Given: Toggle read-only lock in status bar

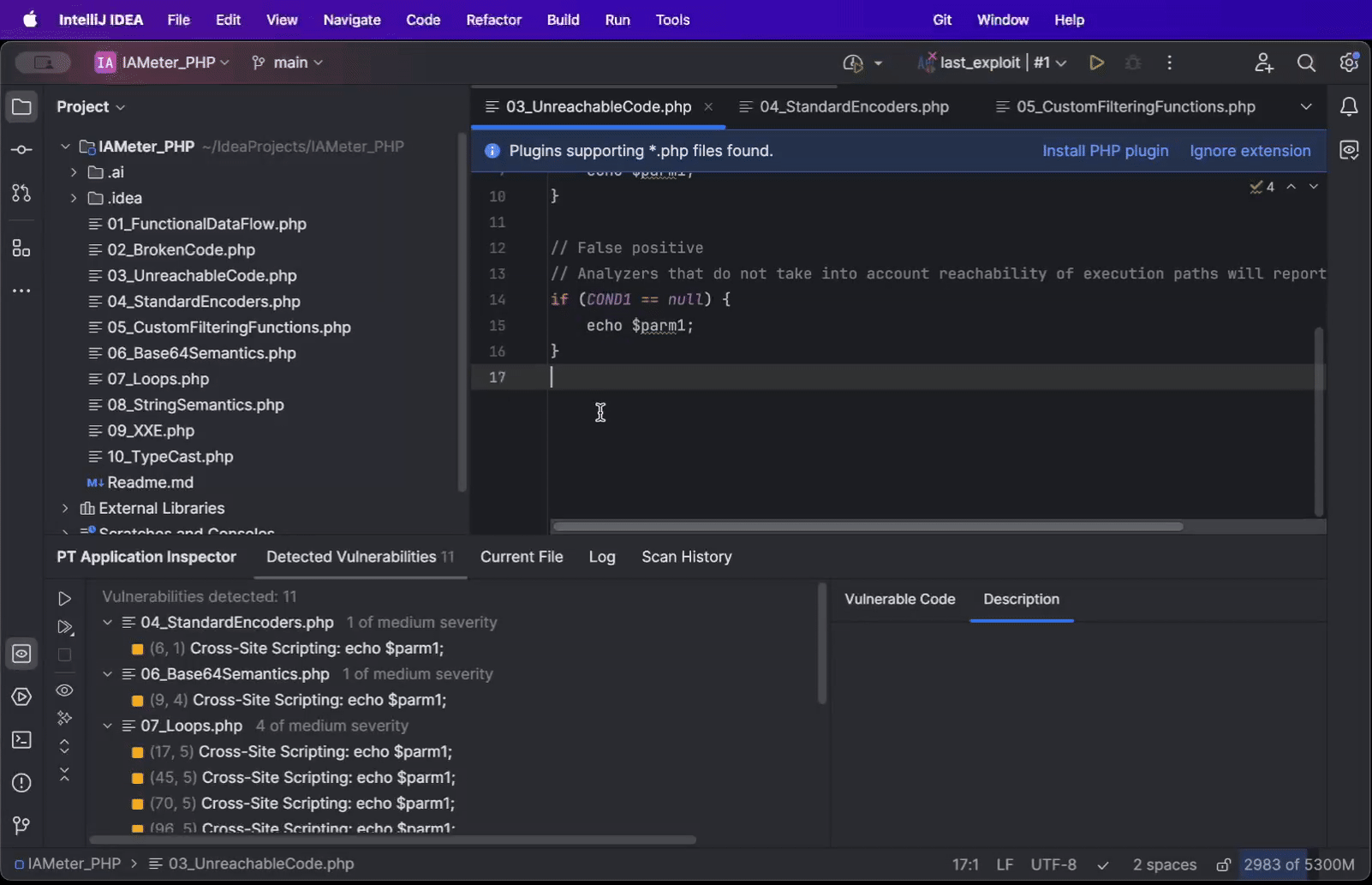Looking at the screenshot, I should tap(1224, 864).
